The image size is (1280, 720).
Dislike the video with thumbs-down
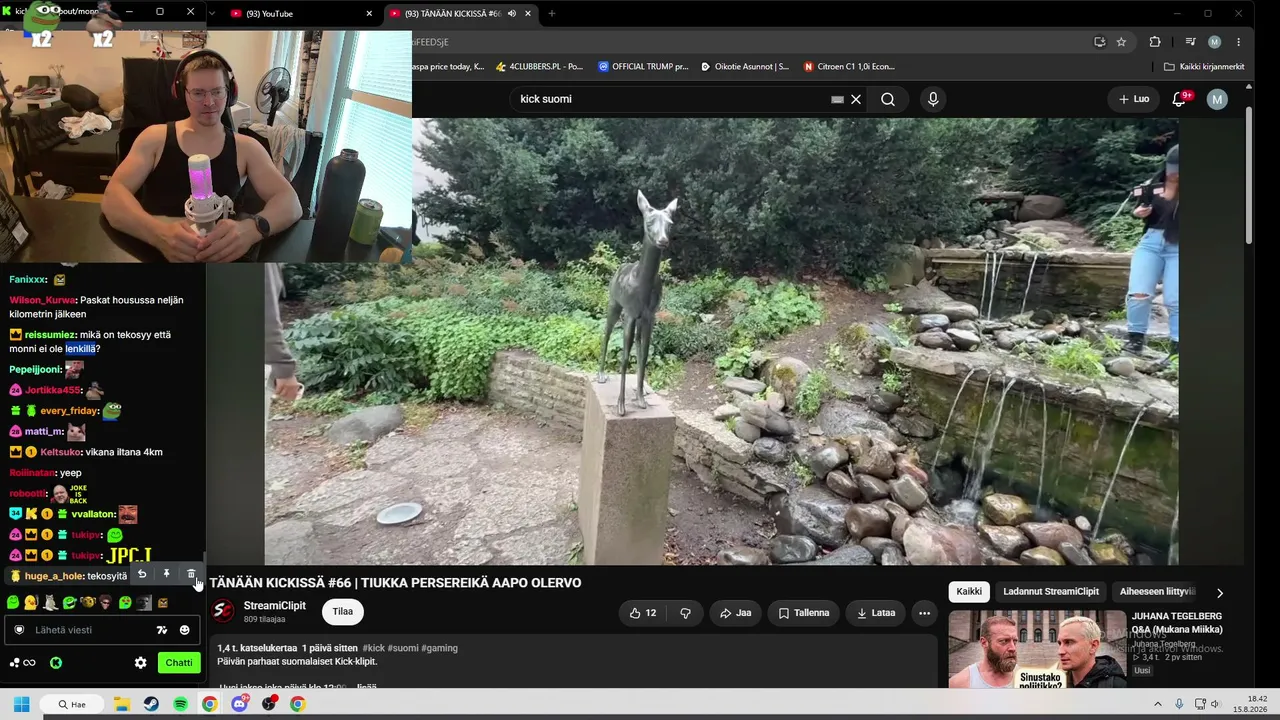(686, 613)
